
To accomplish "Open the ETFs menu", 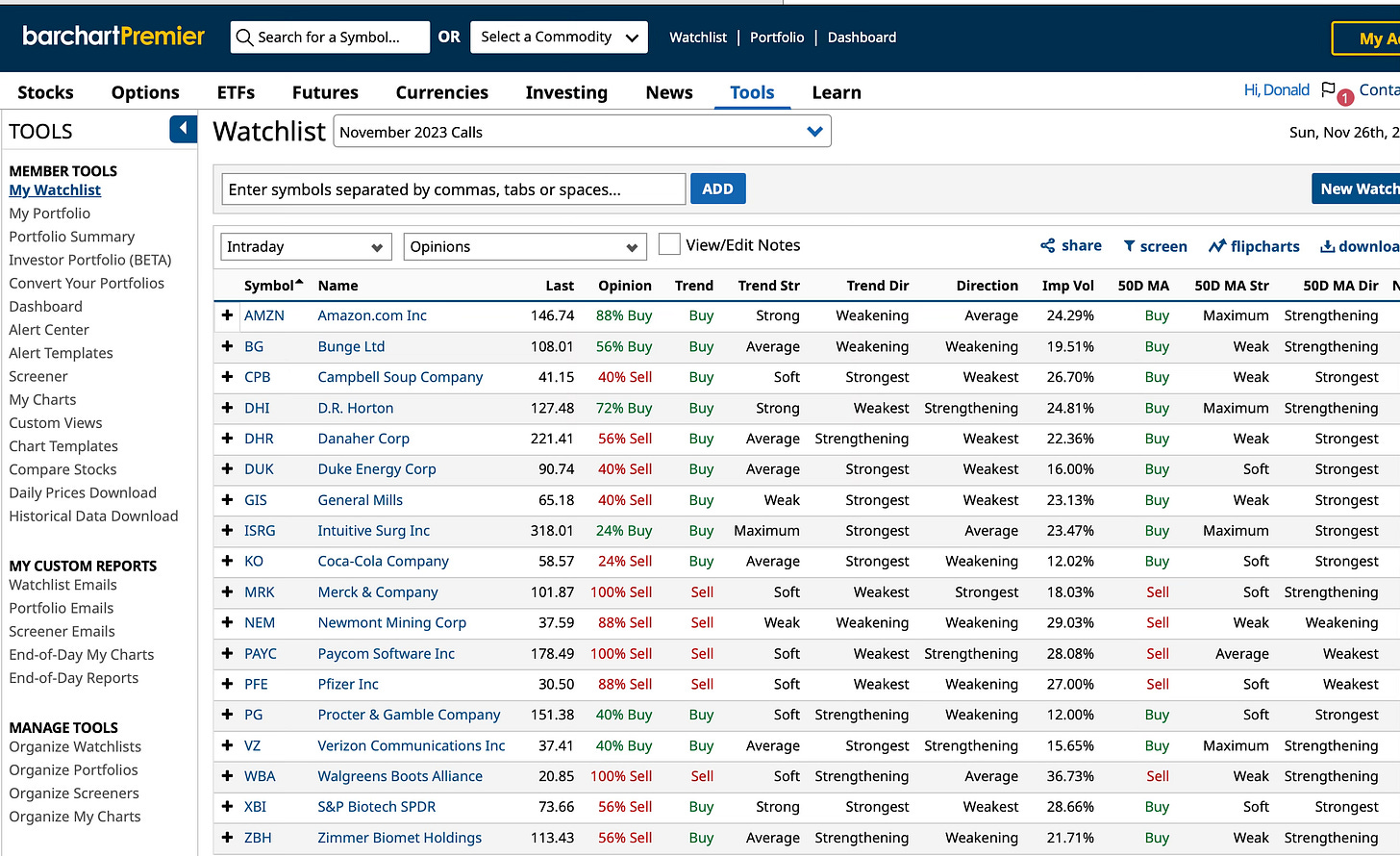I will click(x=236, y=92).
